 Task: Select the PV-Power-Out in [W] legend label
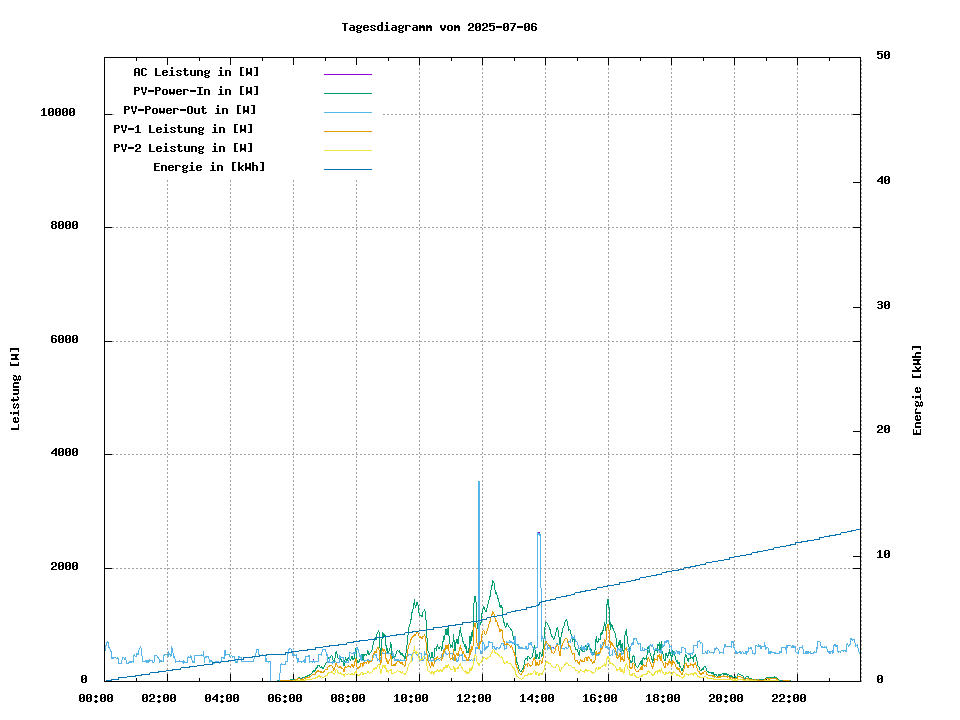coord(189,110)
